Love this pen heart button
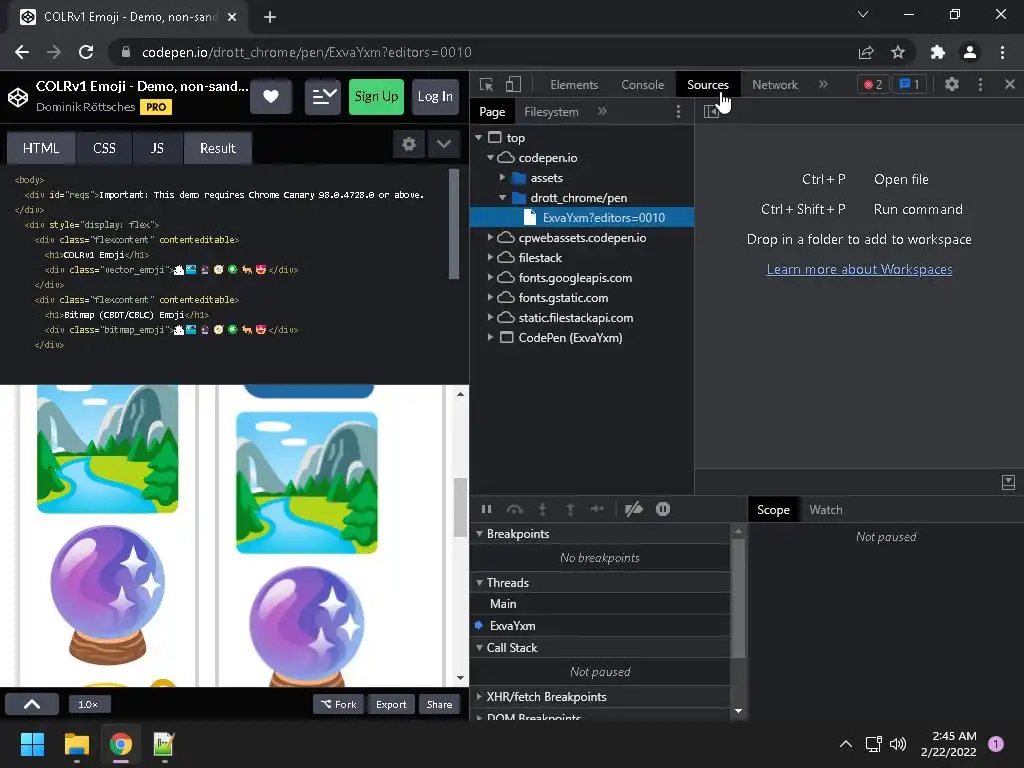 tap(271, 97)
